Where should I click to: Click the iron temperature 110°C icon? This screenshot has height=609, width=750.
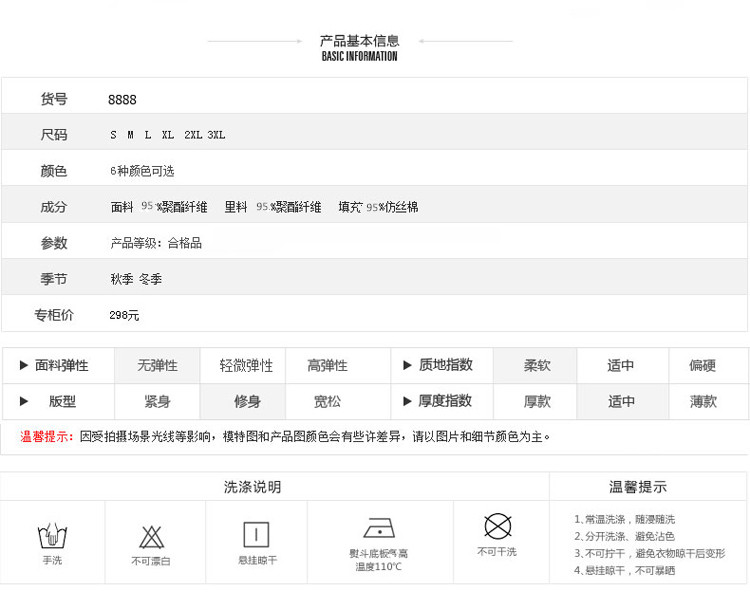[378, 529]
